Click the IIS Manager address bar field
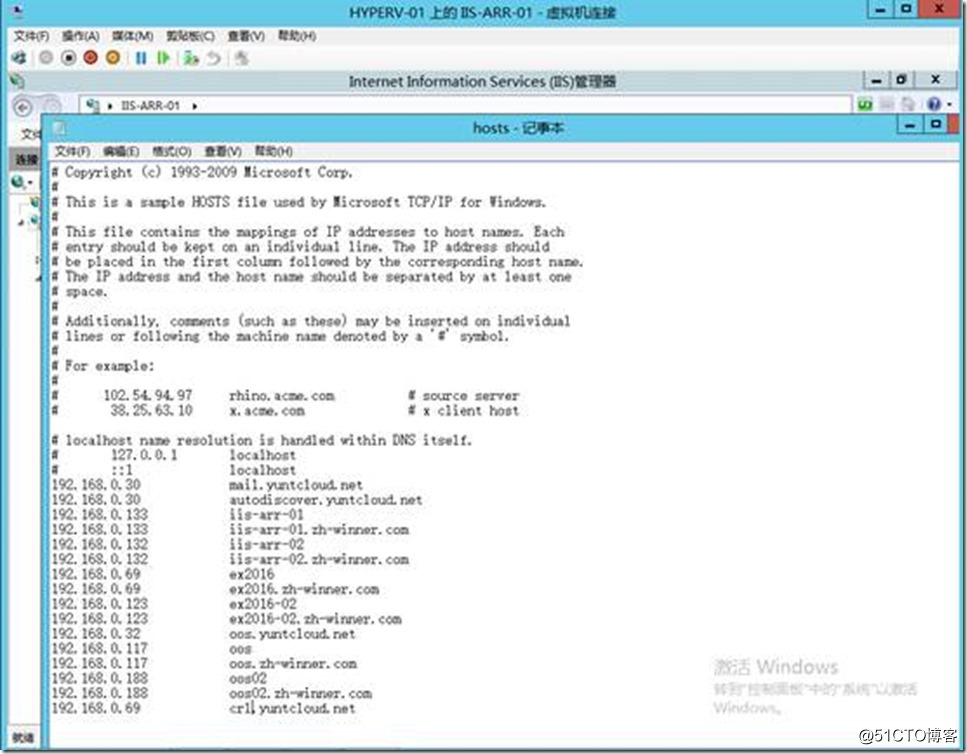The width and height of the screenshot is (967, 754). point(466,105)
